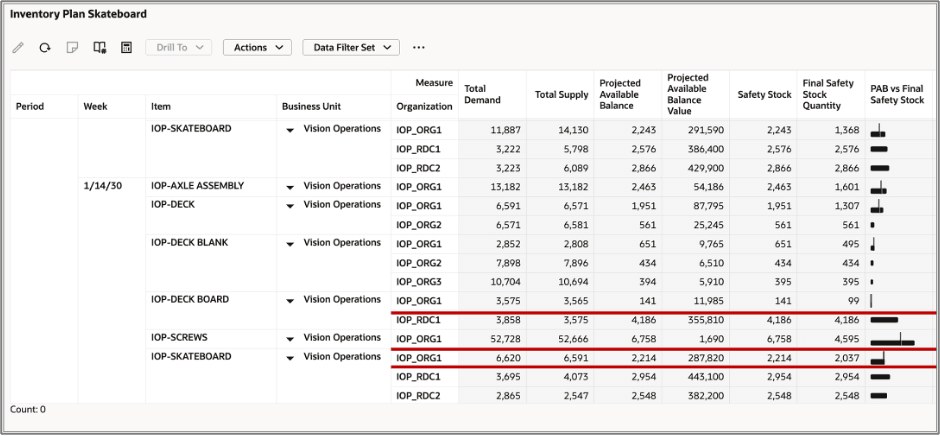The width and height of the screenshot is (940, 436).
Task: Click balance value 291,590
Action: pyautogui.click(x=707, y=130)
